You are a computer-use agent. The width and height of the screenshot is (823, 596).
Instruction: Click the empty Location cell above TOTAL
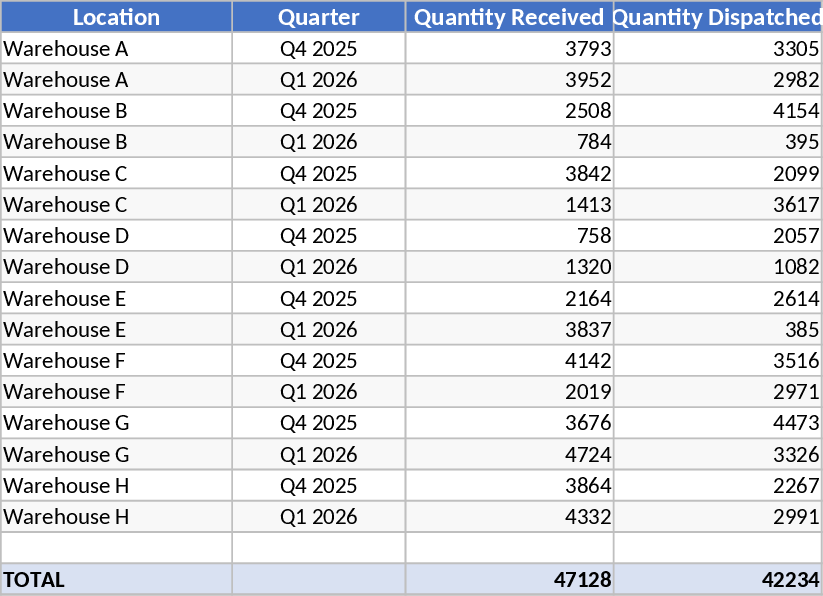pyautogui.click(x=116, y=548)
